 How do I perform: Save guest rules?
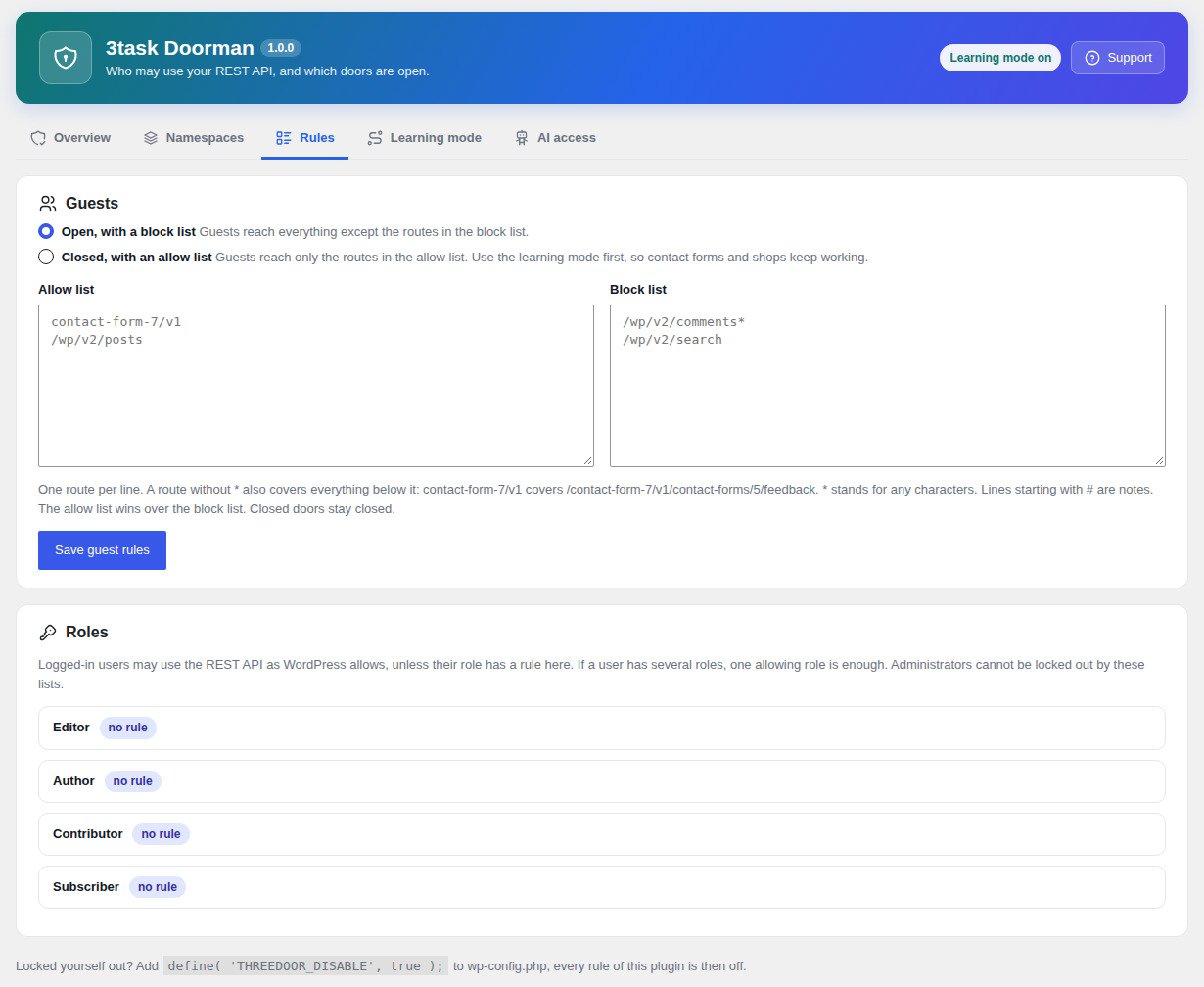(x=102, y=550)
